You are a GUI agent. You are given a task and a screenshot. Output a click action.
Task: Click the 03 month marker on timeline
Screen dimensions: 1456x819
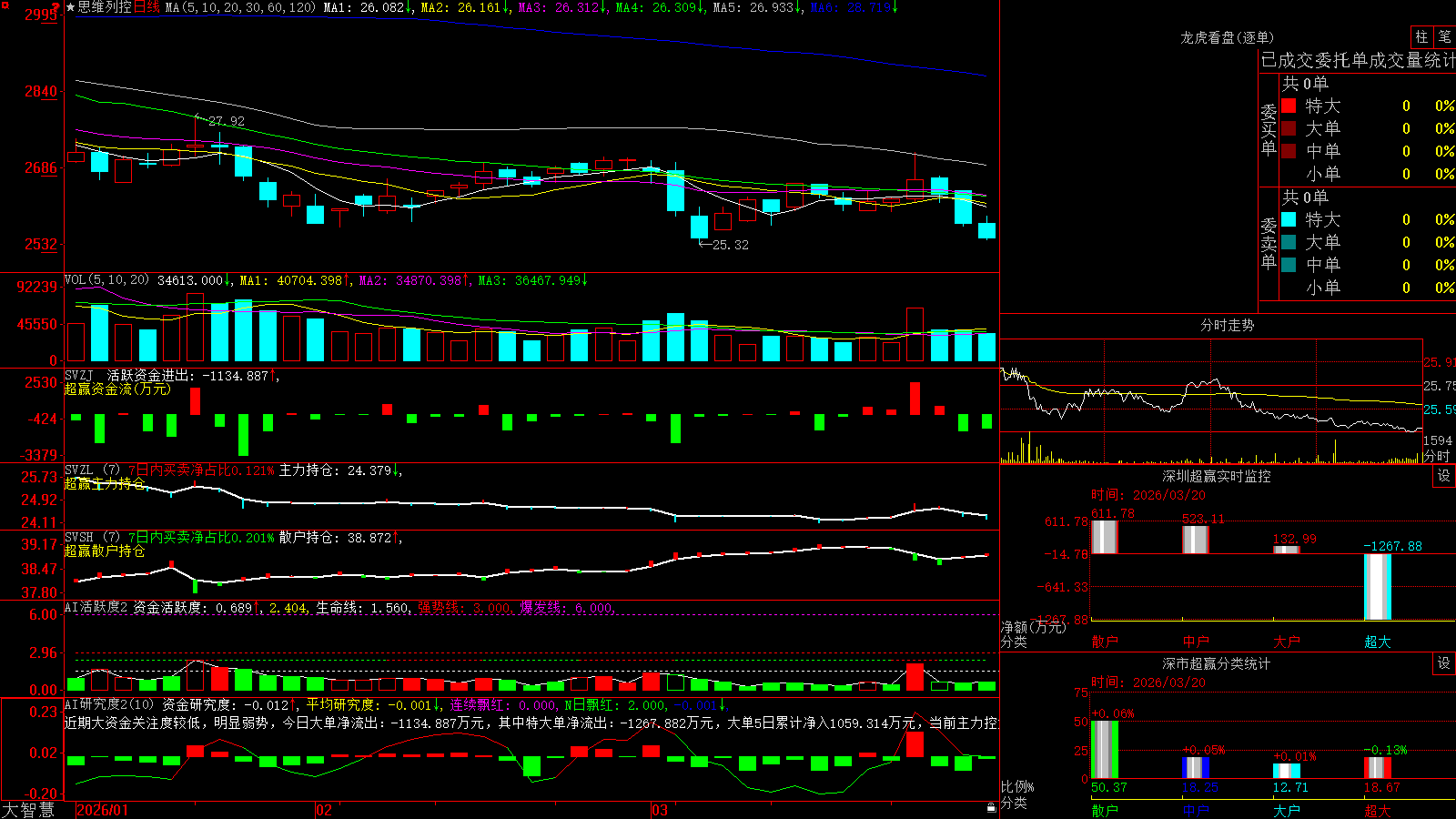coord(660,810)
